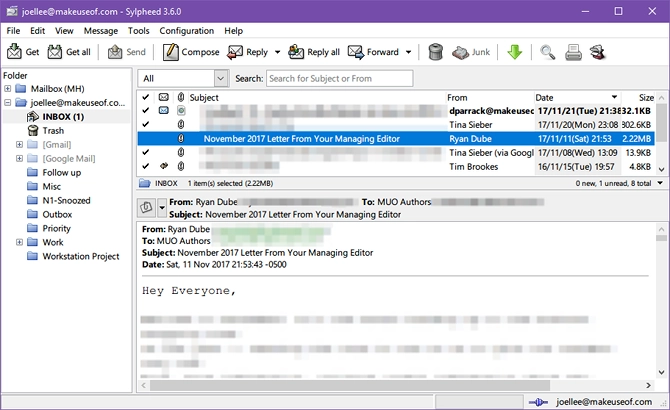Select the November 2017 Letter message row

click(x=396, y=138)
